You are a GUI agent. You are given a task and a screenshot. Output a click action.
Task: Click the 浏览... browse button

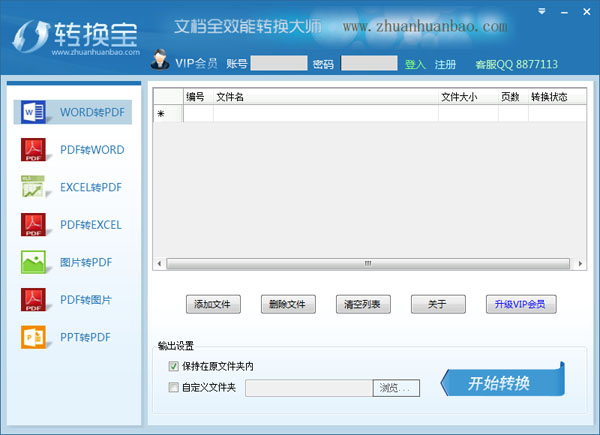pos(396,388)
